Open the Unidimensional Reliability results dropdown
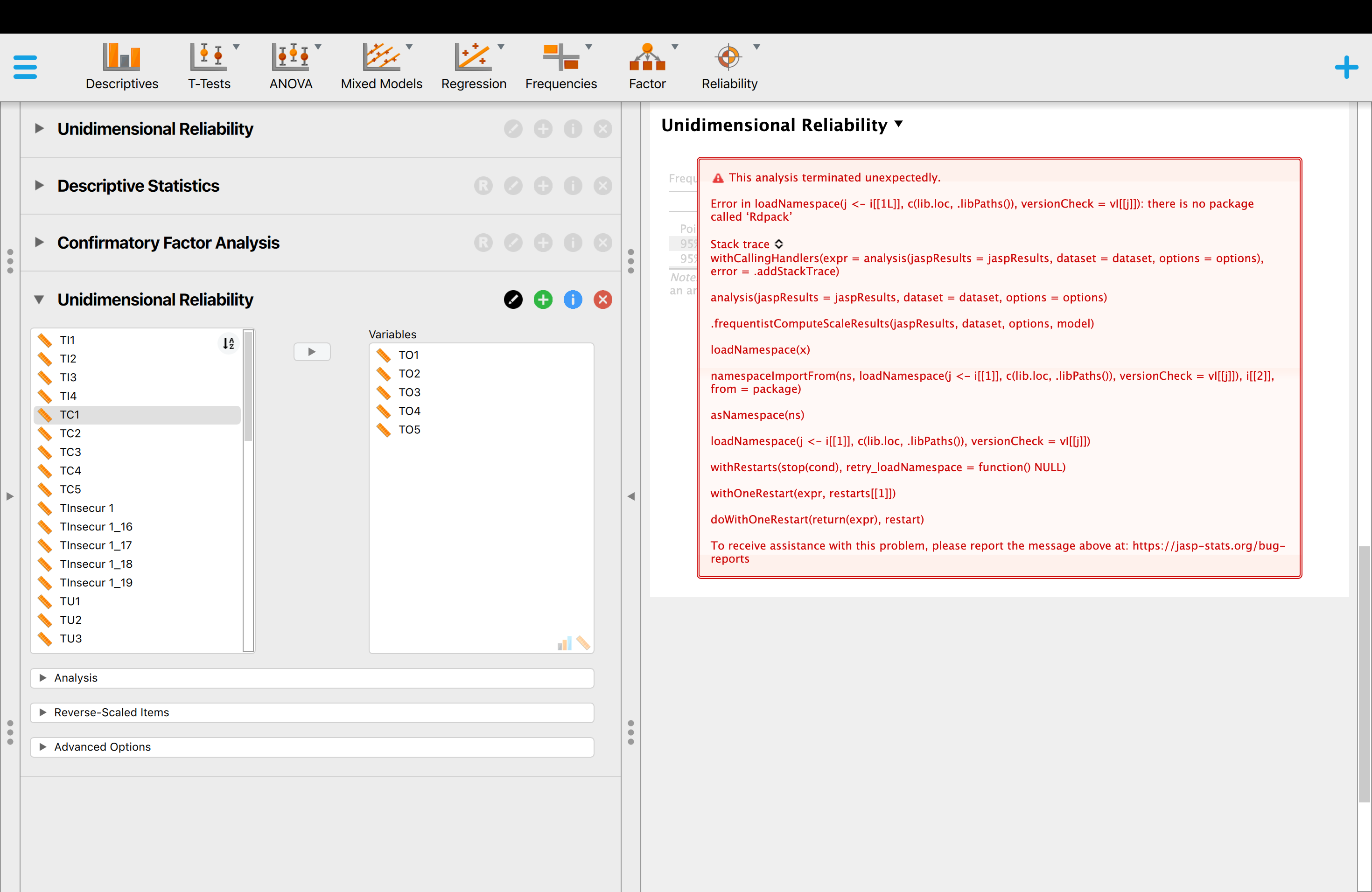This screenshot has width=1372, height=892. pyautogui.click(x=898, y=125)
